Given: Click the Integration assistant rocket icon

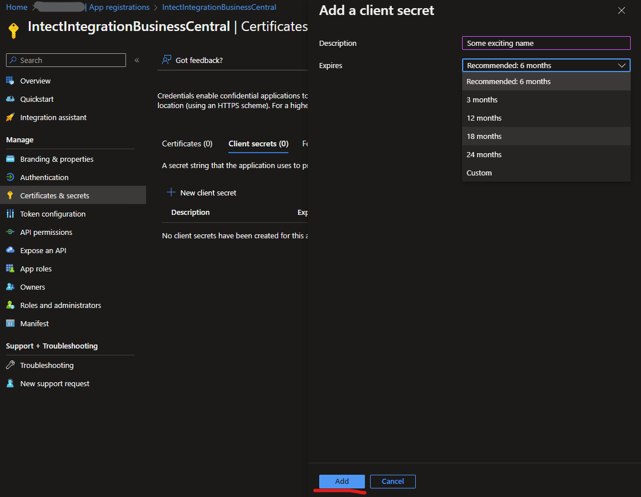Looking at the screenshot, I should 10,117.
